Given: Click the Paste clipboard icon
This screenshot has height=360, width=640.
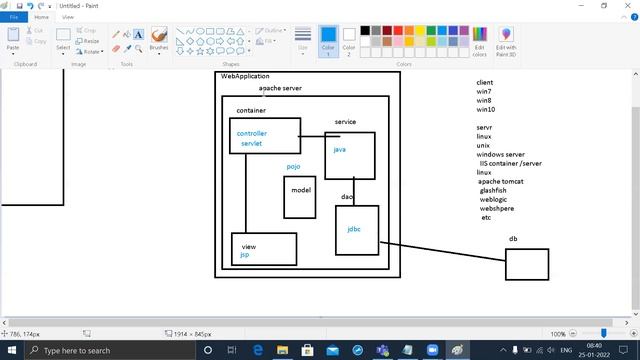Looking at the screenshot, I should [x=13, y=34].
